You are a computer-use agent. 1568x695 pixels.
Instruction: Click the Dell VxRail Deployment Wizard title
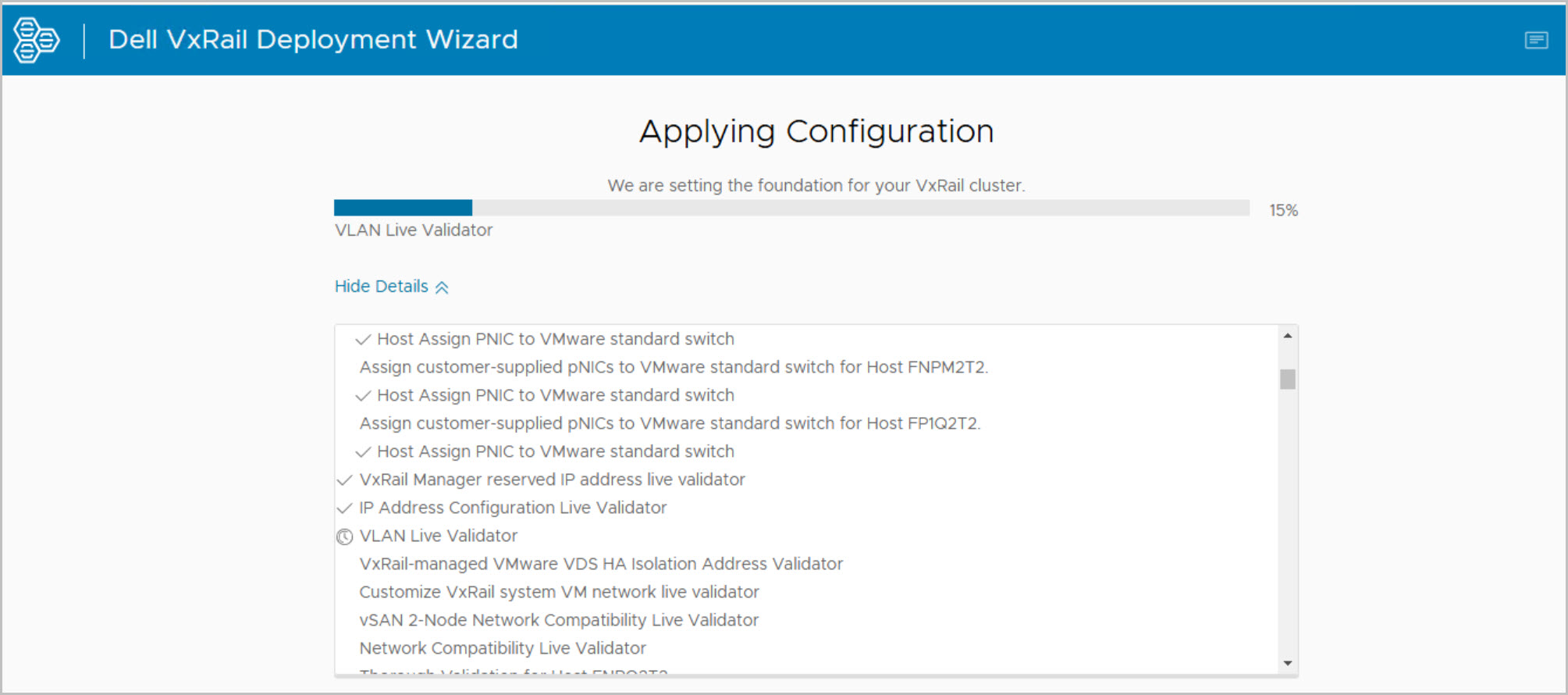click(313, 40)
